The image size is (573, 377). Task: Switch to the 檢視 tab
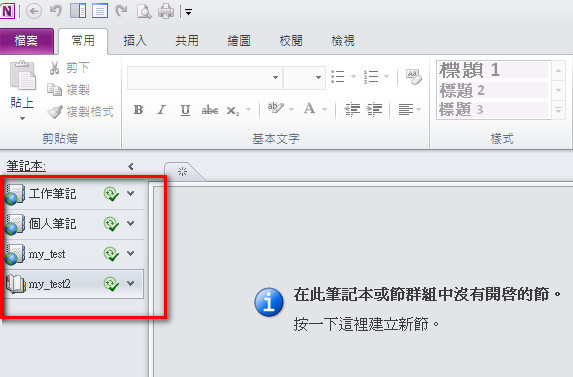343,41
